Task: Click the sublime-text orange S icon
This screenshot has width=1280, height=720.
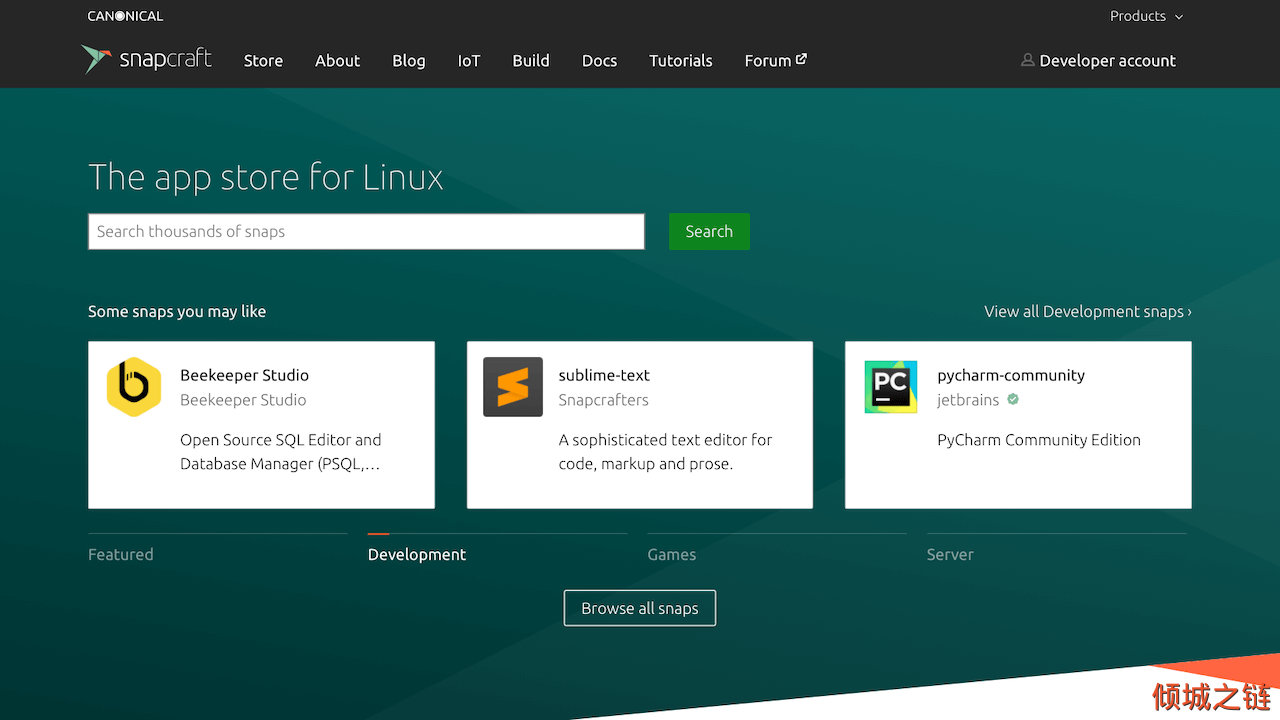Action: [x=513, y=387]
